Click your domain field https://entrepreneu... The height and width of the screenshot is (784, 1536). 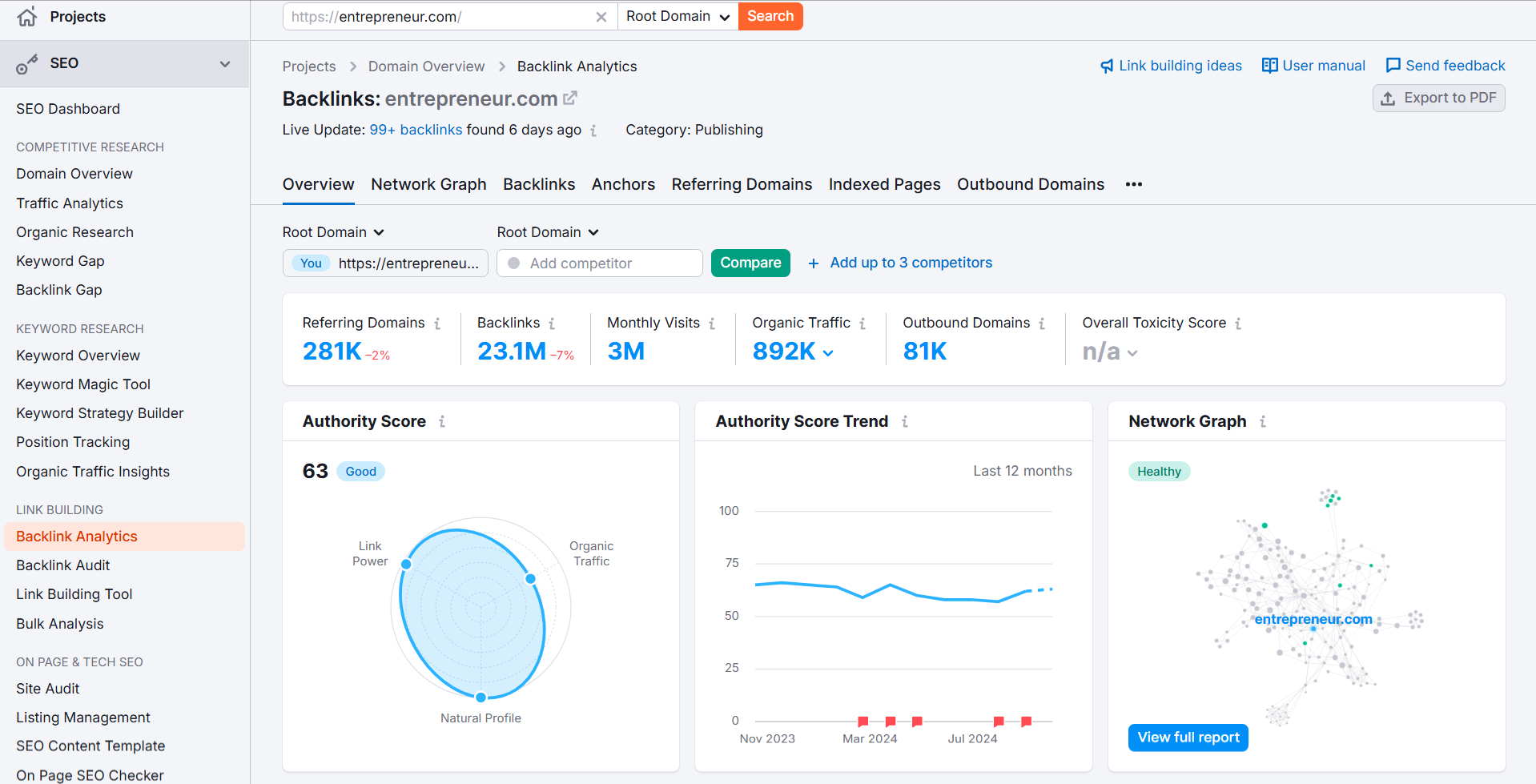click(x=385, y=263)
